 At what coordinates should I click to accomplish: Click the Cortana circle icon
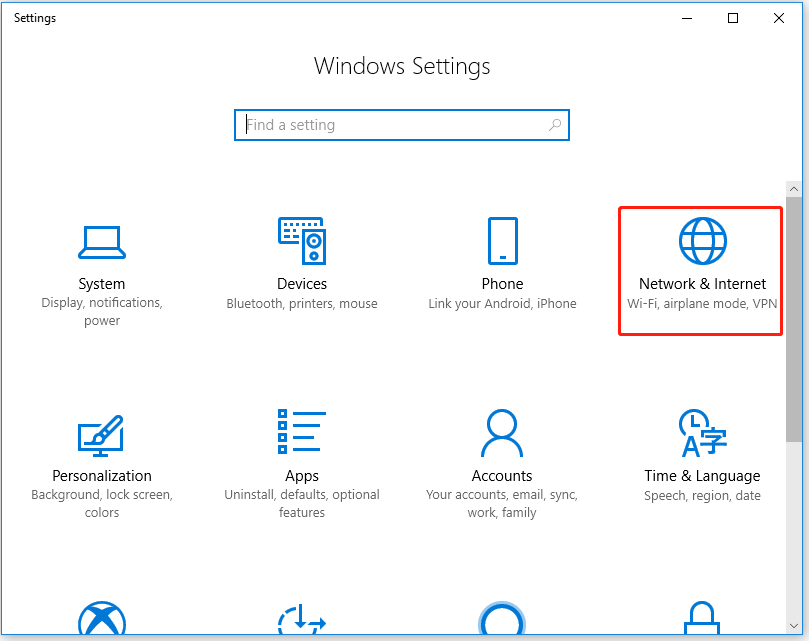502,622
